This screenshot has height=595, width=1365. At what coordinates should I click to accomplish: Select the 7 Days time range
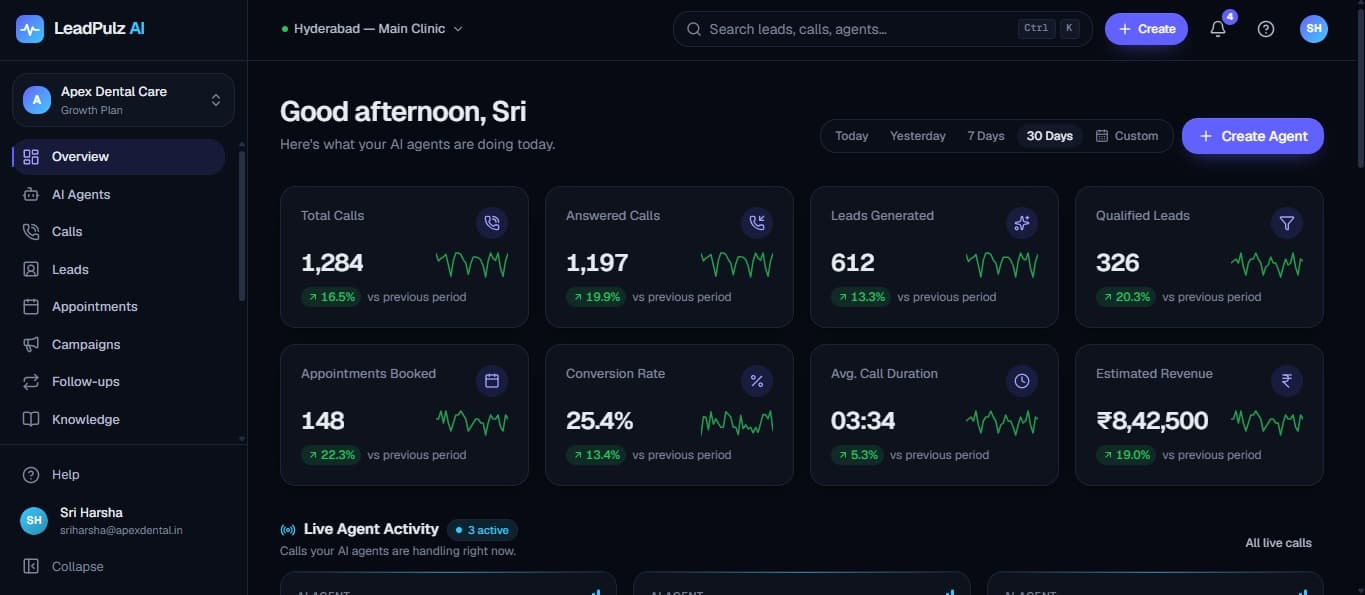pos(986,136)
